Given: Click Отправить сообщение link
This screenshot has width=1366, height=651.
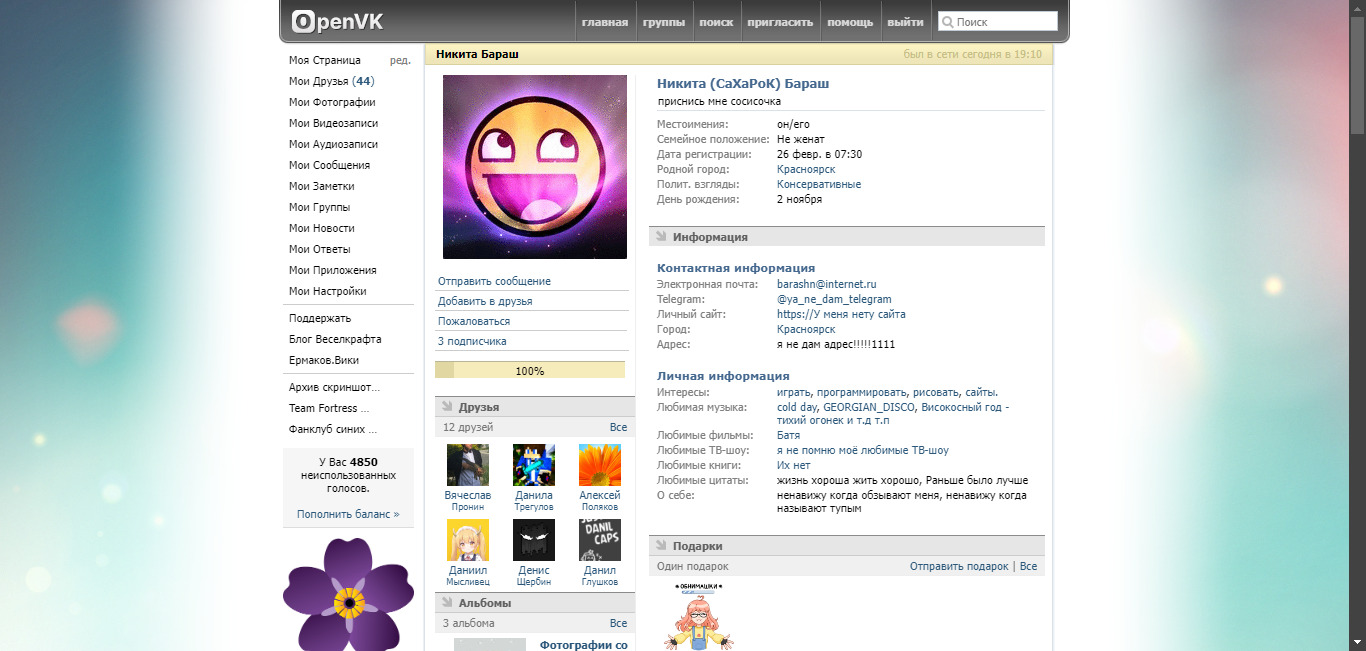Looking at the screenshot, I should tap(494, 281).
